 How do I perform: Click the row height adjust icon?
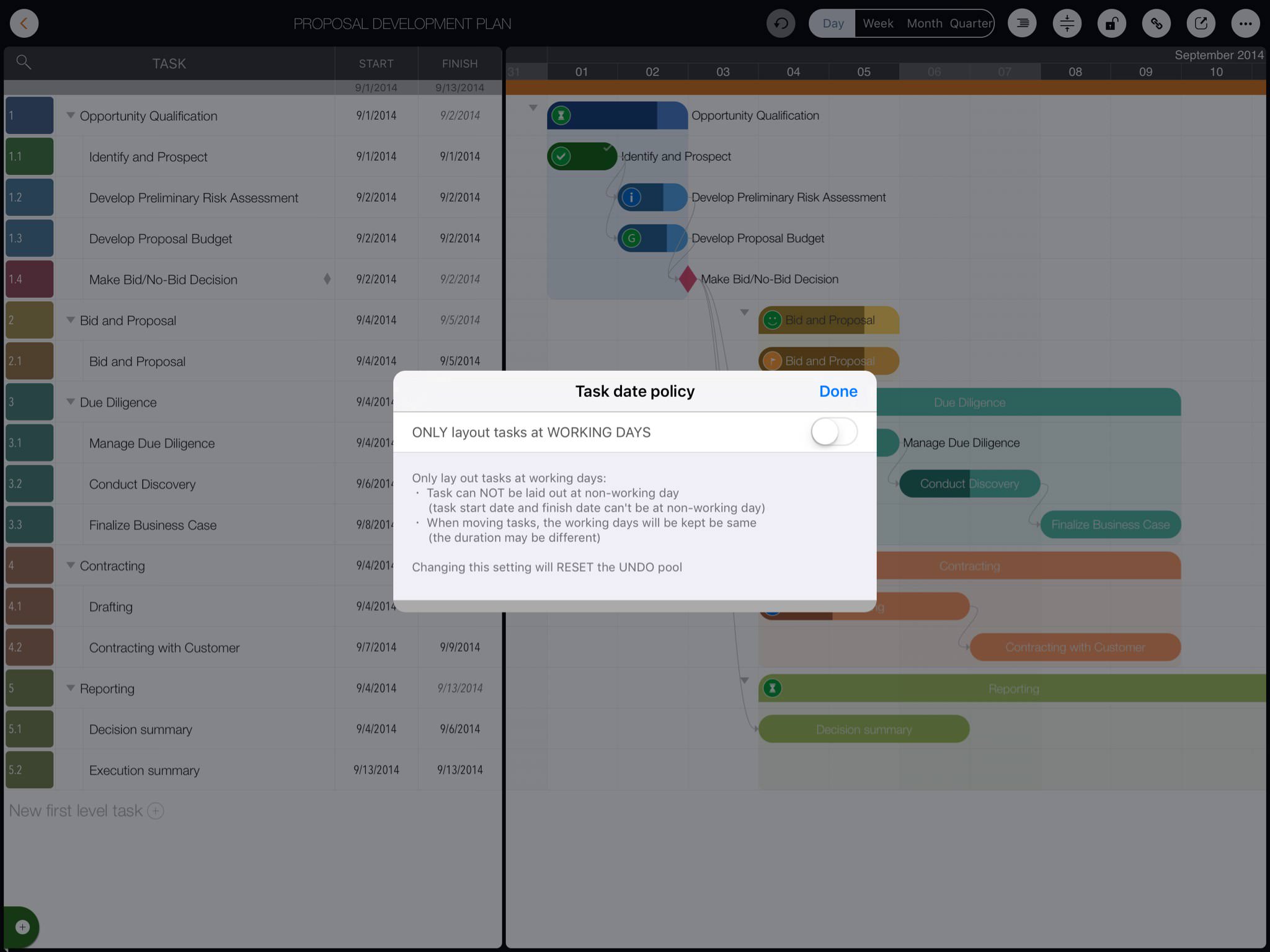[1067, 24]
